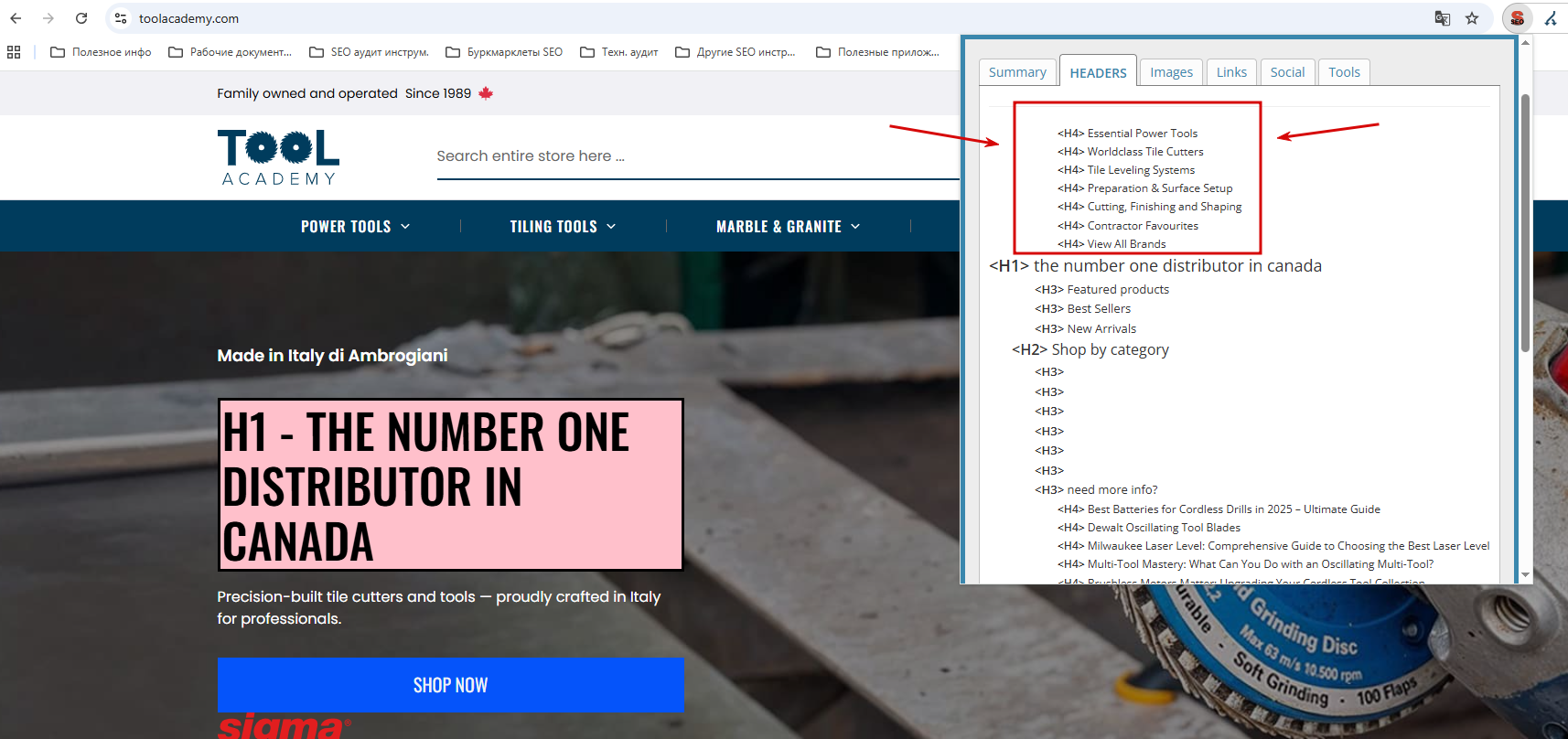Click the Sigma brand logo
1568x739 pixels.
[x=284, y=726]
